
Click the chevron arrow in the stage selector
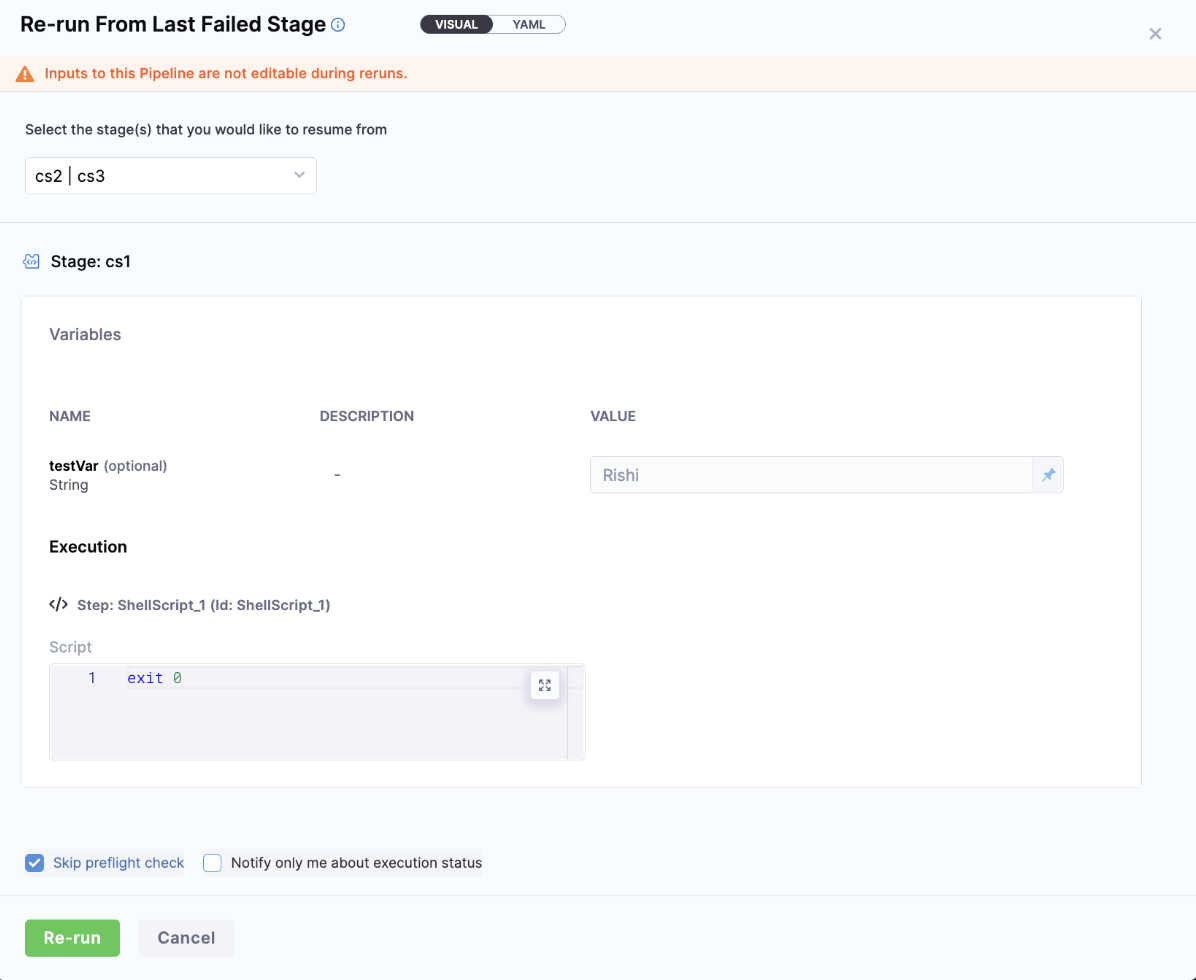coord(299,176)
